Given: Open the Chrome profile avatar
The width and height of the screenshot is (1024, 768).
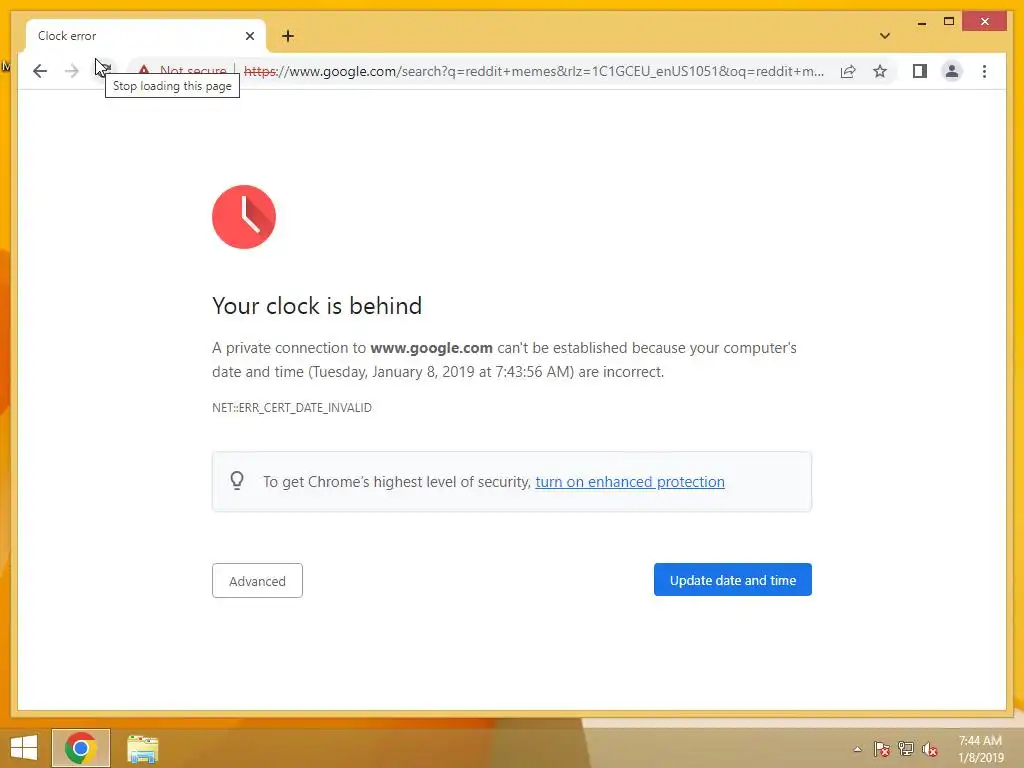Looking at the screenshot, I should coord(952,71).
